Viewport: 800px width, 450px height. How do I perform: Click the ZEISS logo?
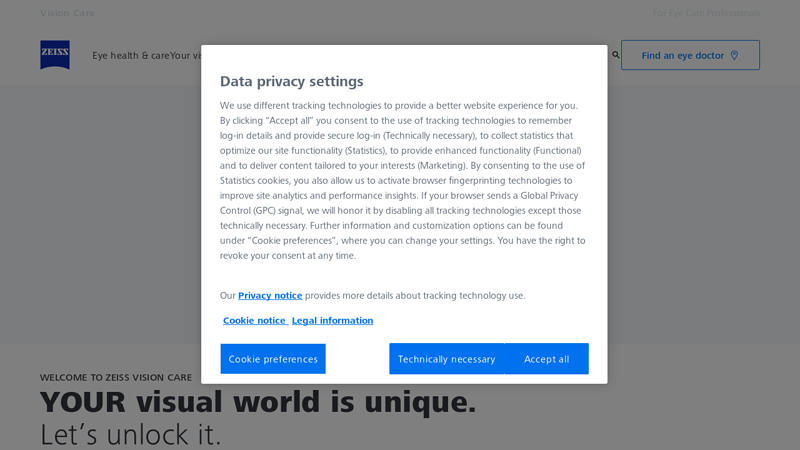point(55,55)
